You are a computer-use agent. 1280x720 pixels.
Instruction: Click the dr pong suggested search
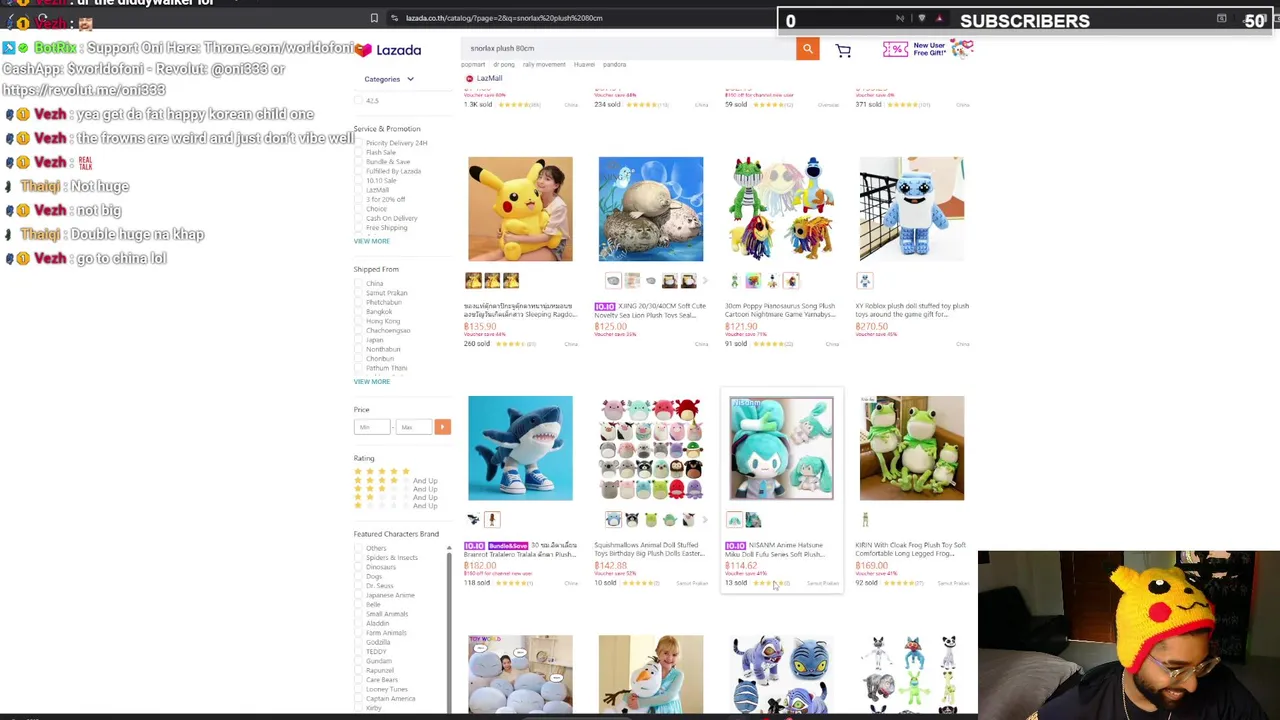tap(504, 65)
